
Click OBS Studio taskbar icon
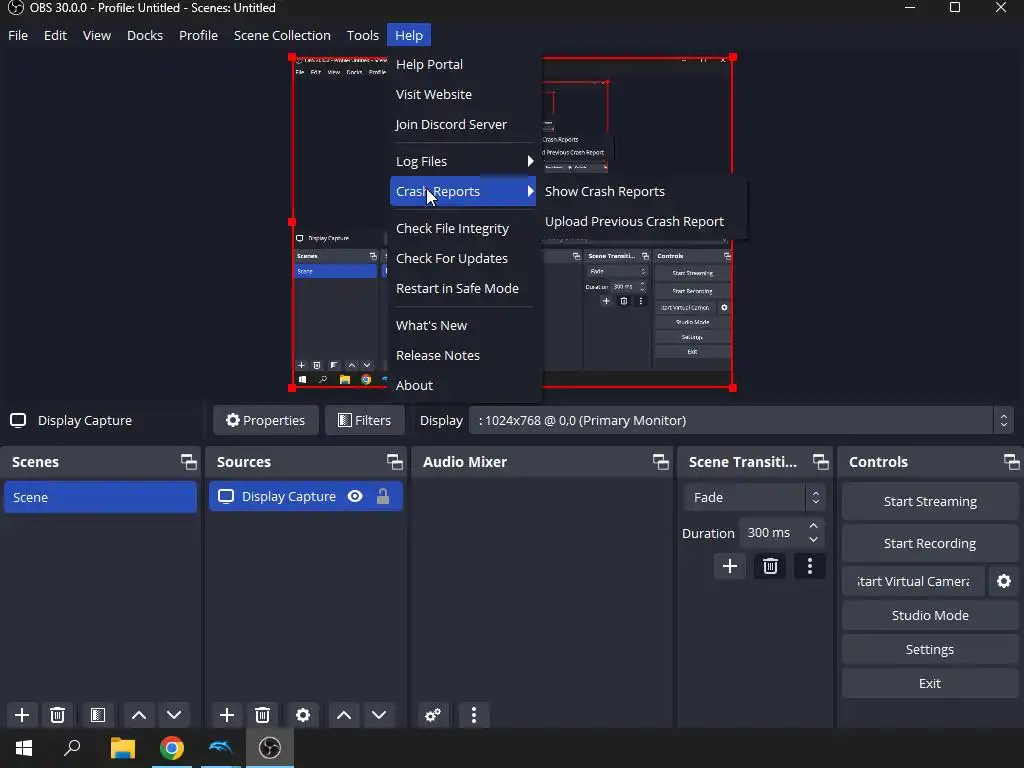coord(270,748)
